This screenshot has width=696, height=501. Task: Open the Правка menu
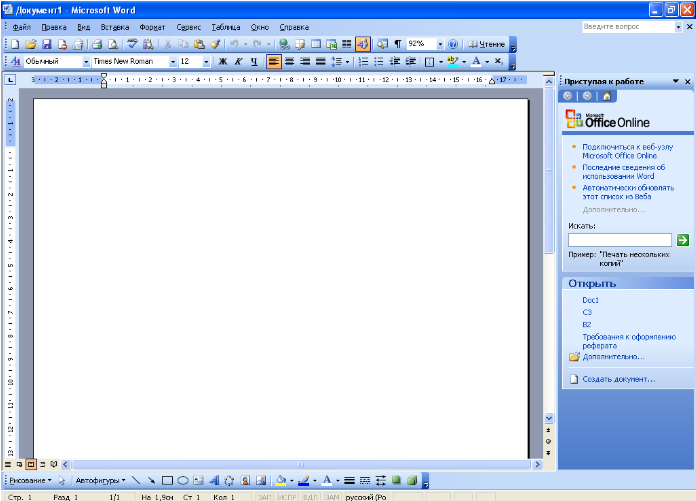point(54,27)
